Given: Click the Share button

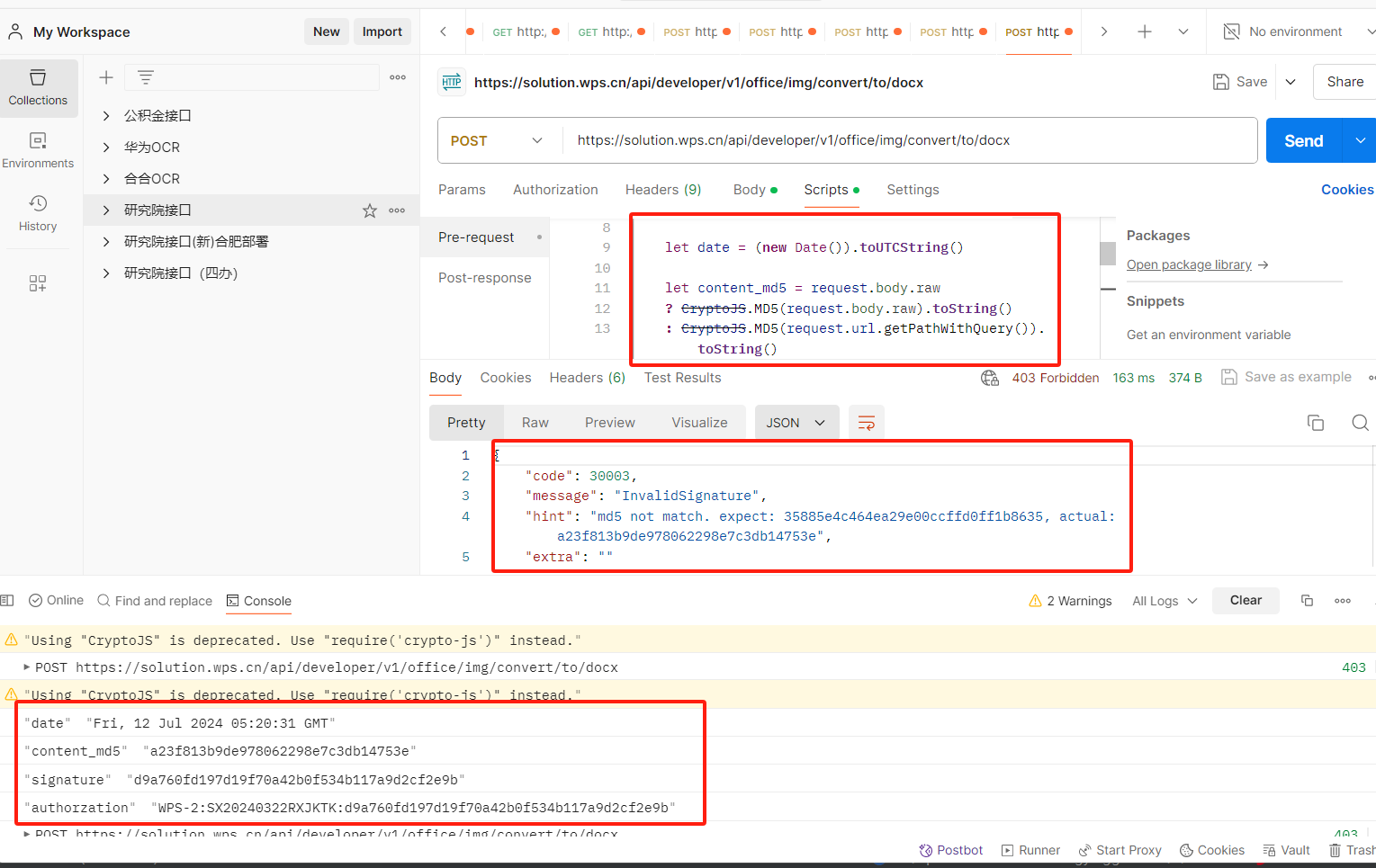Looking at the screenshot, I should [x=1345, y=82].
